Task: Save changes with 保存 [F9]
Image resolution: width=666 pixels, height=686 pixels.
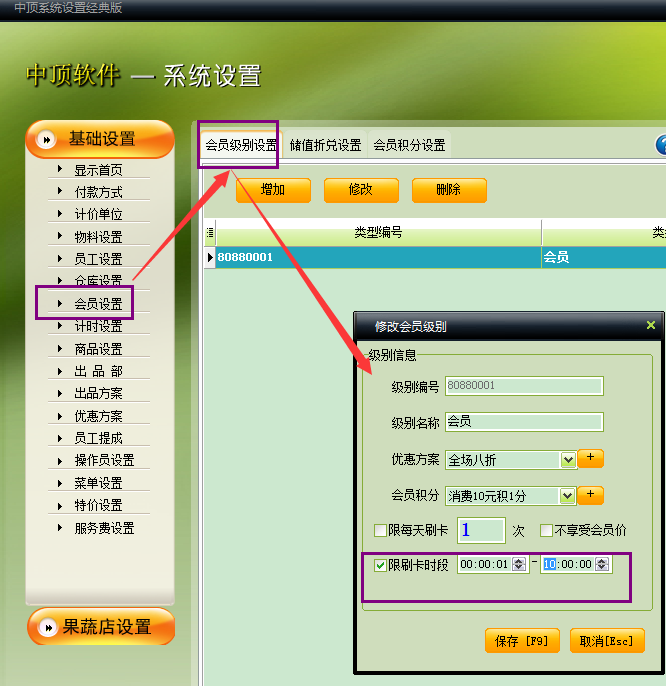Action: pyautogui.click(x=522, y=641)
